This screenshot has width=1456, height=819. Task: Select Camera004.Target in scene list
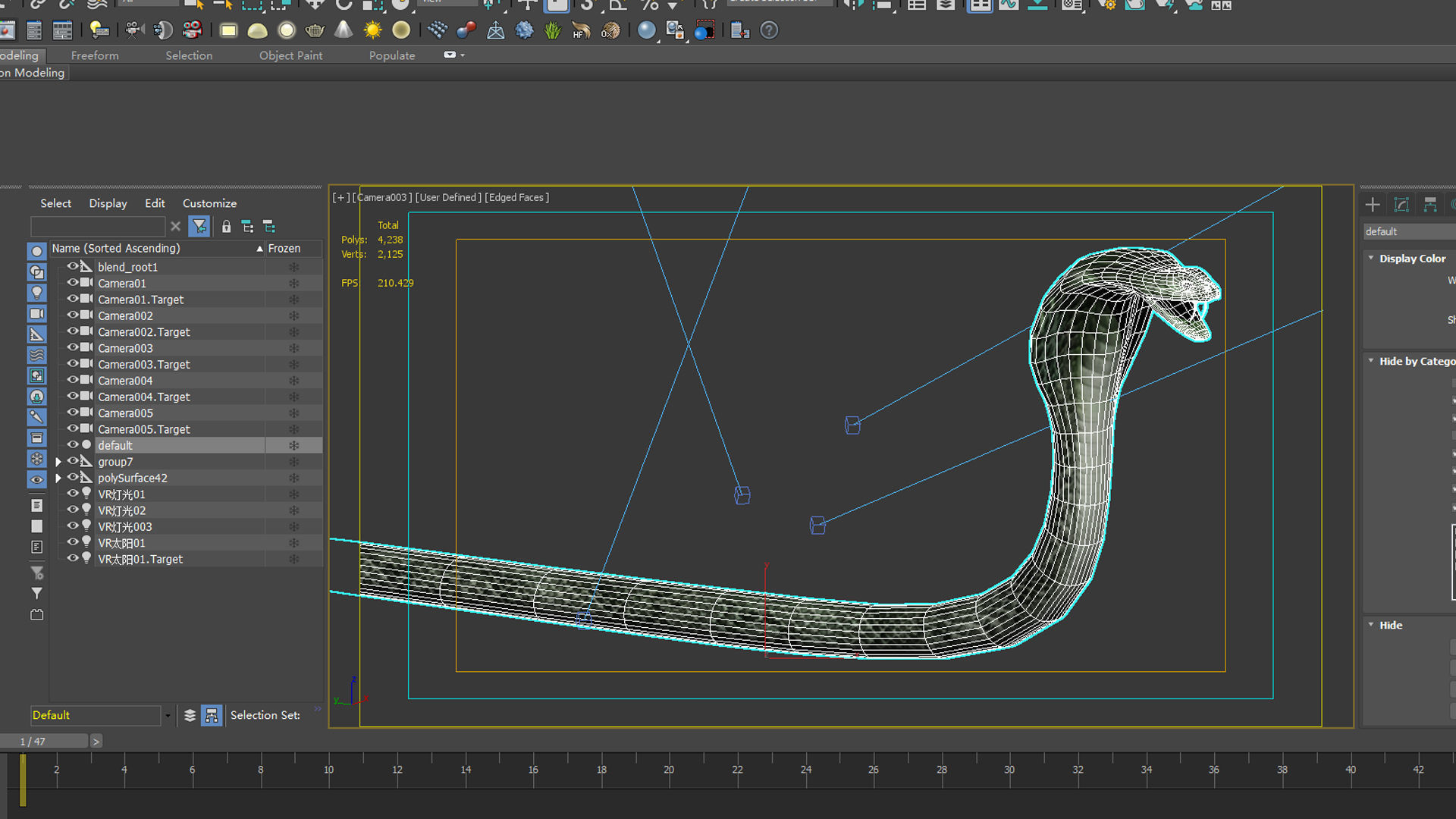[x=144, y=397]
